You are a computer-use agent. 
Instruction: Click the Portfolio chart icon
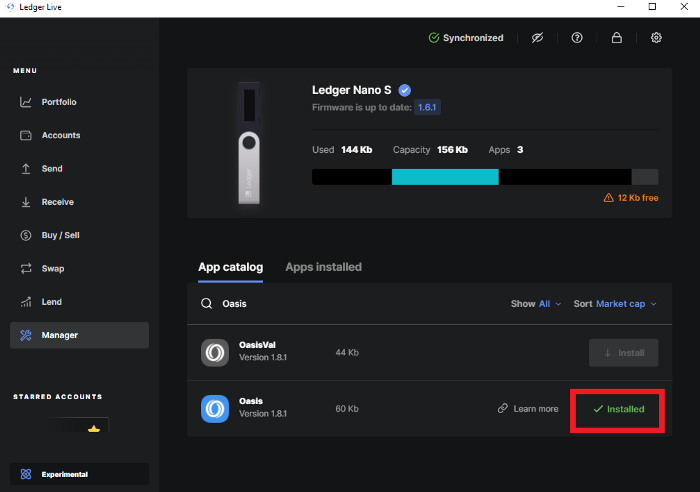point(26,102)
